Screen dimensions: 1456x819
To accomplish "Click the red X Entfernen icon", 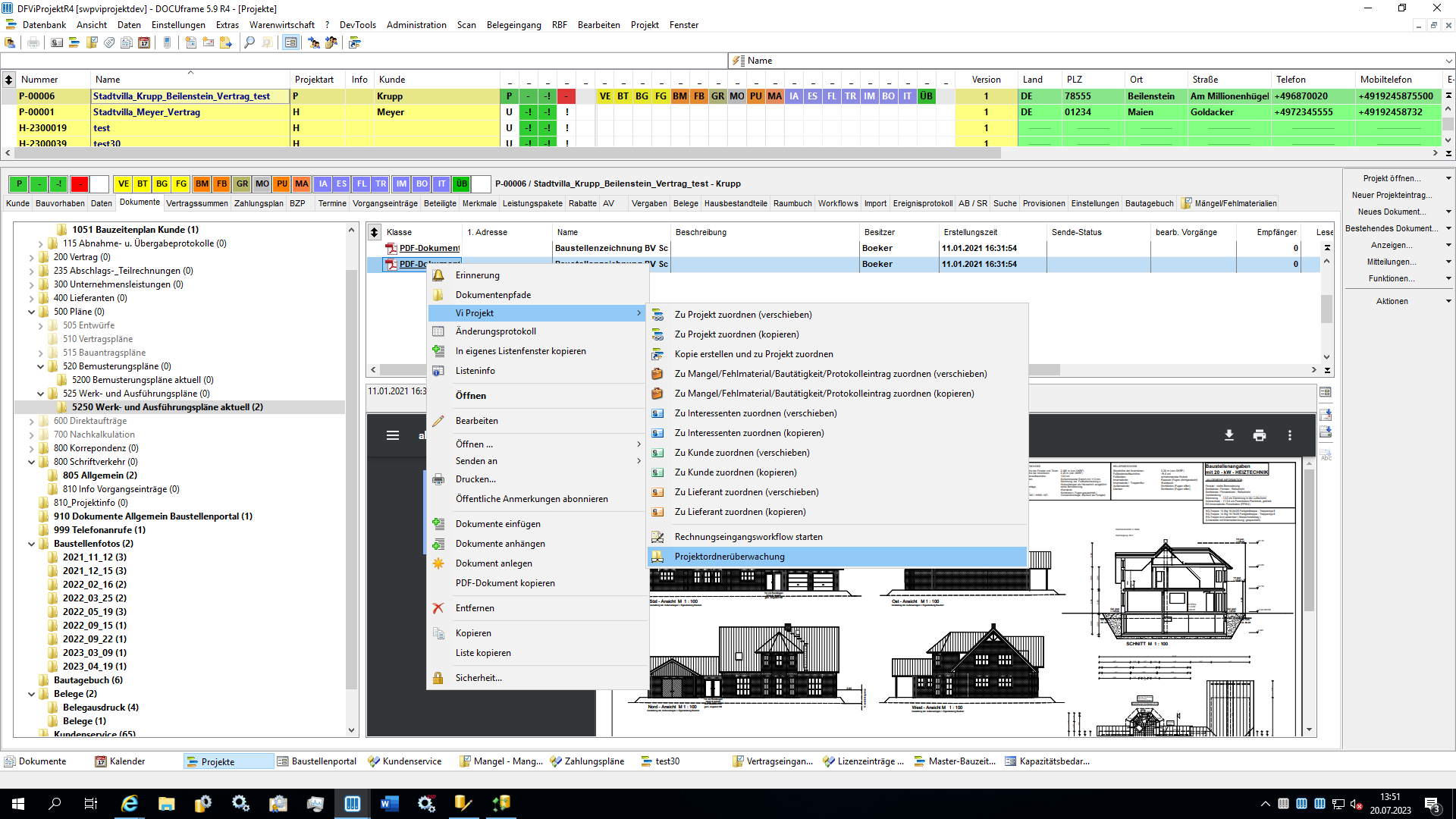I will pos(438,608).
